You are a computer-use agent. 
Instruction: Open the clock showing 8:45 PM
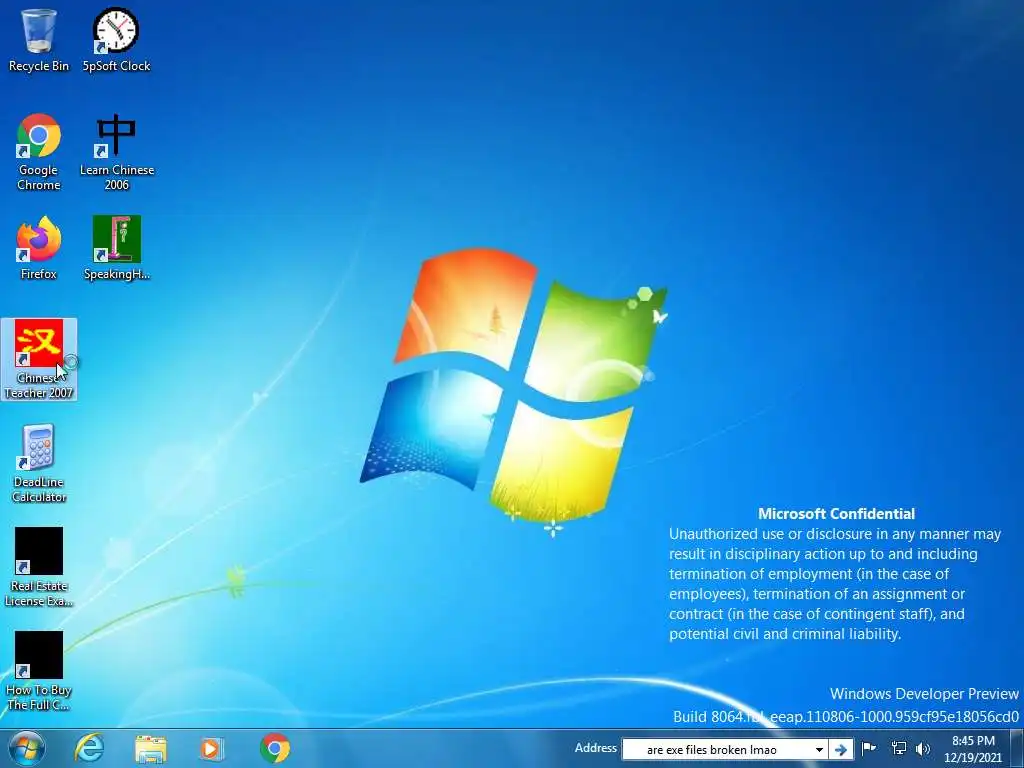[973, 748]
